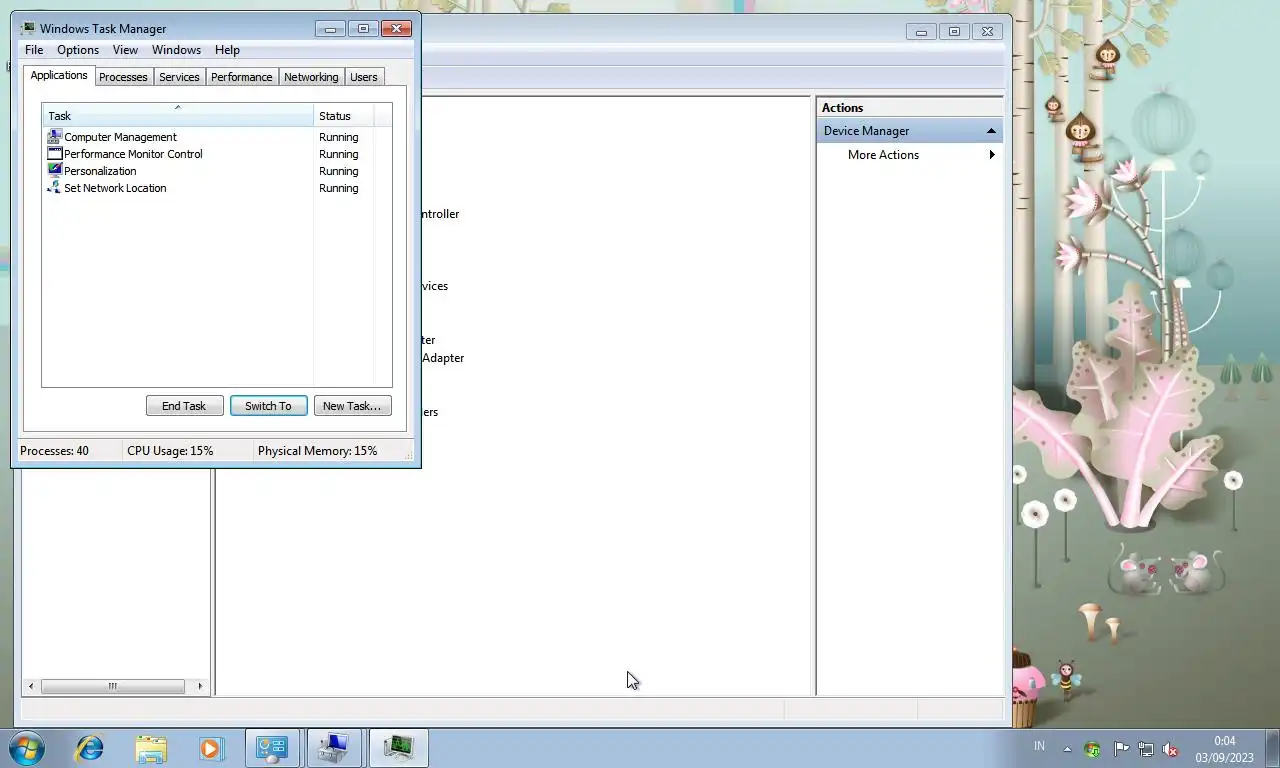Click the Actions pane header
This screenshot has width=1280, height=768.
pyautogui.click(x=910, y=108)
